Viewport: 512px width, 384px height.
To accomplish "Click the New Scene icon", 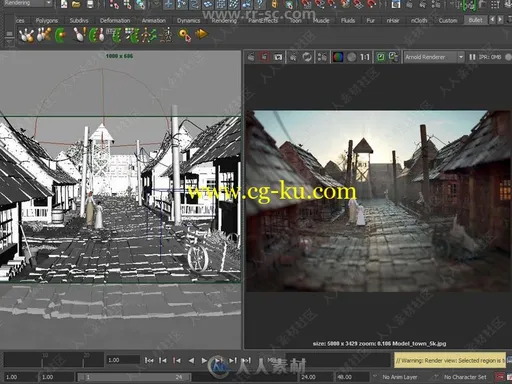I will pyautogui.click(x=64, y=4).
